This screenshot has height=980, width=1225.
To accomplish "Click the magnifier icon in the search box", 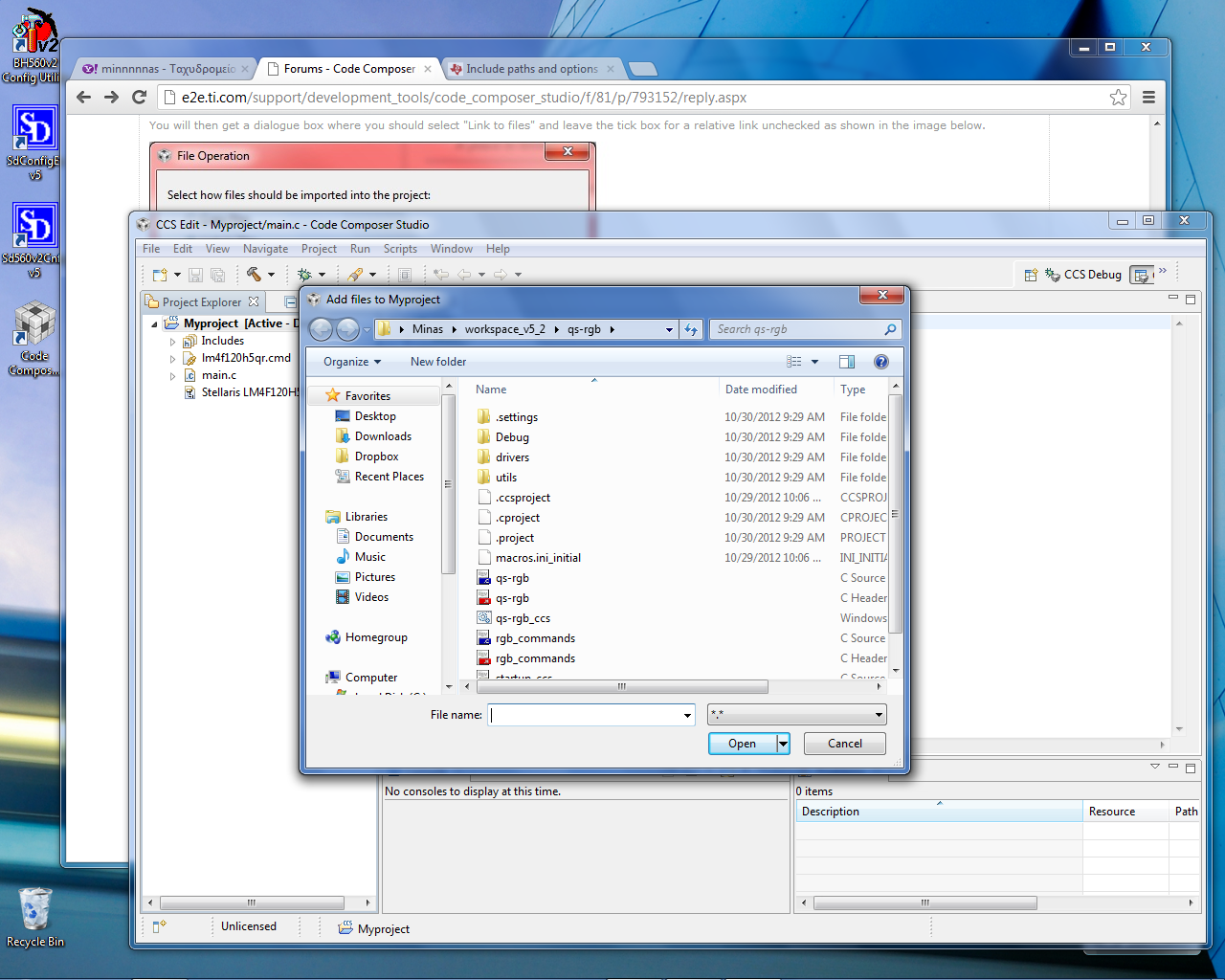I will (890, 329).
